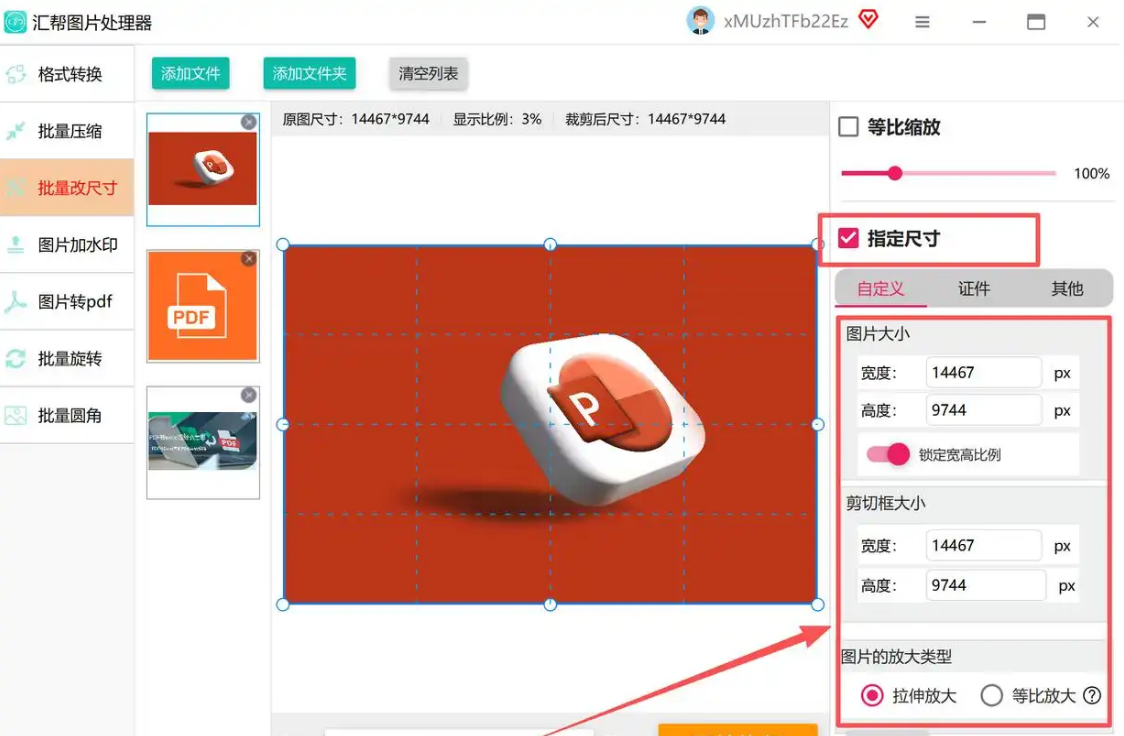Open the 图片加水印 watermark section

pos(67,245)
